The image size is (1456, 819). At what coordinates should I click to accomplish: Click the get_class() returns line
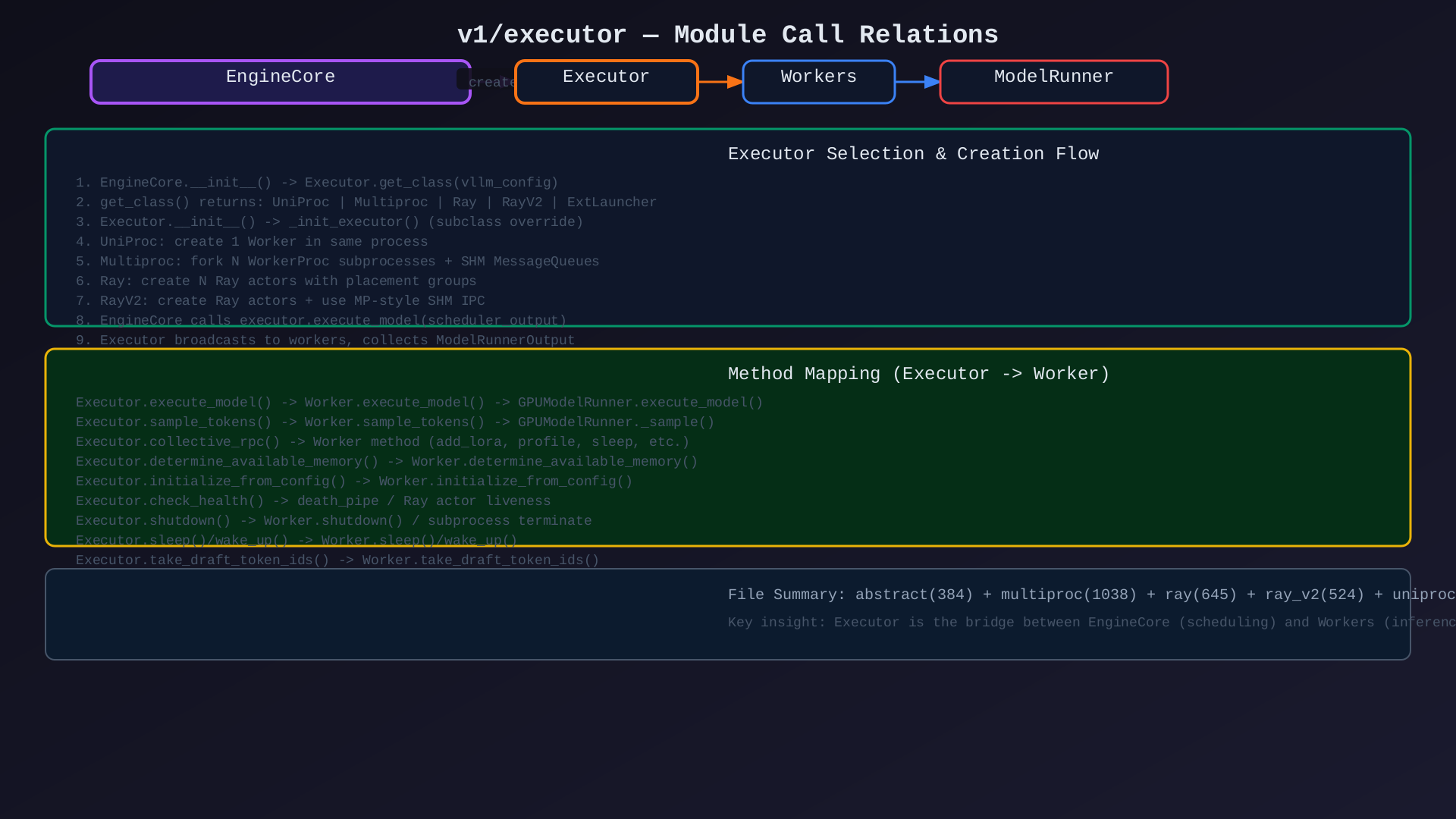[x=366, y=202]
